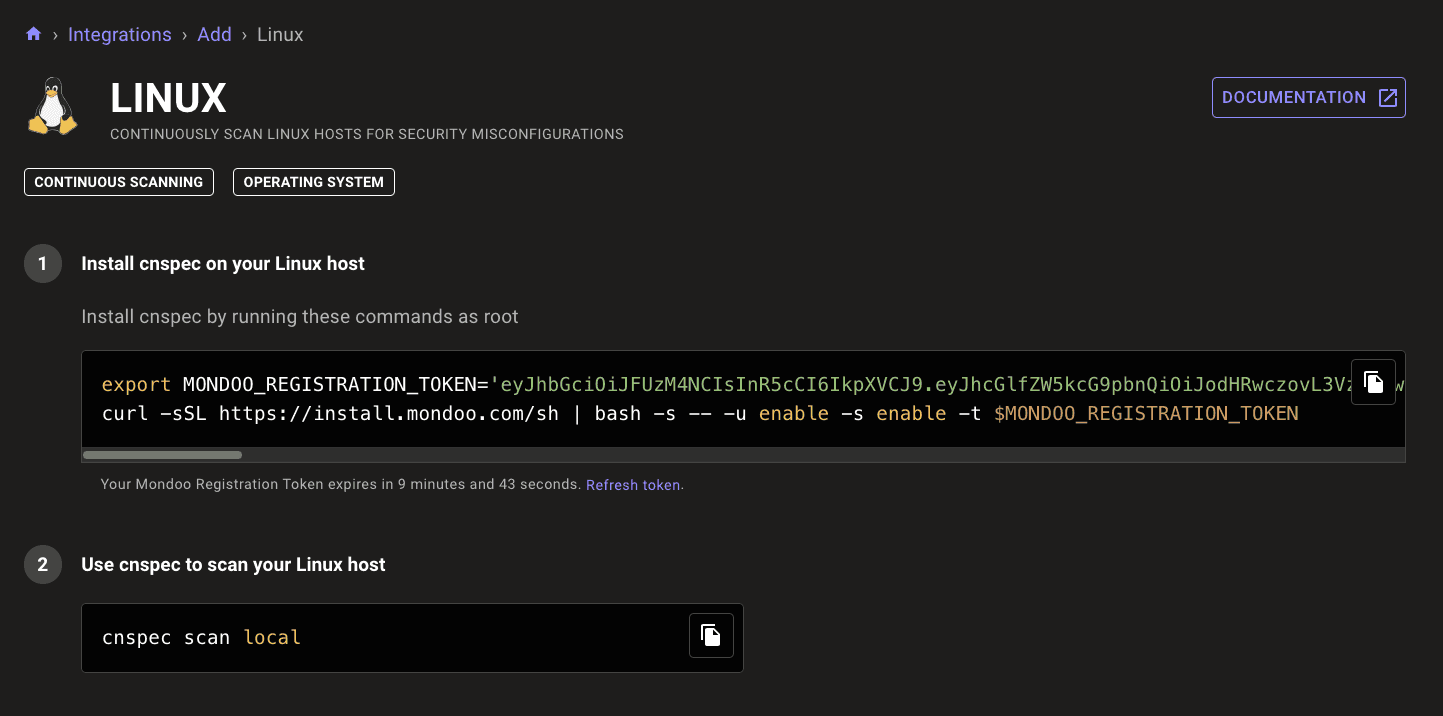
Task: Click the step 2 numbered circle
Action: click(42, 564)
